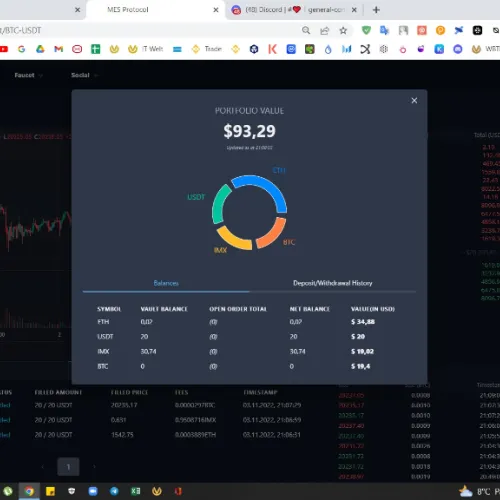Open the IT Welt bookmark

coord(146,49)
